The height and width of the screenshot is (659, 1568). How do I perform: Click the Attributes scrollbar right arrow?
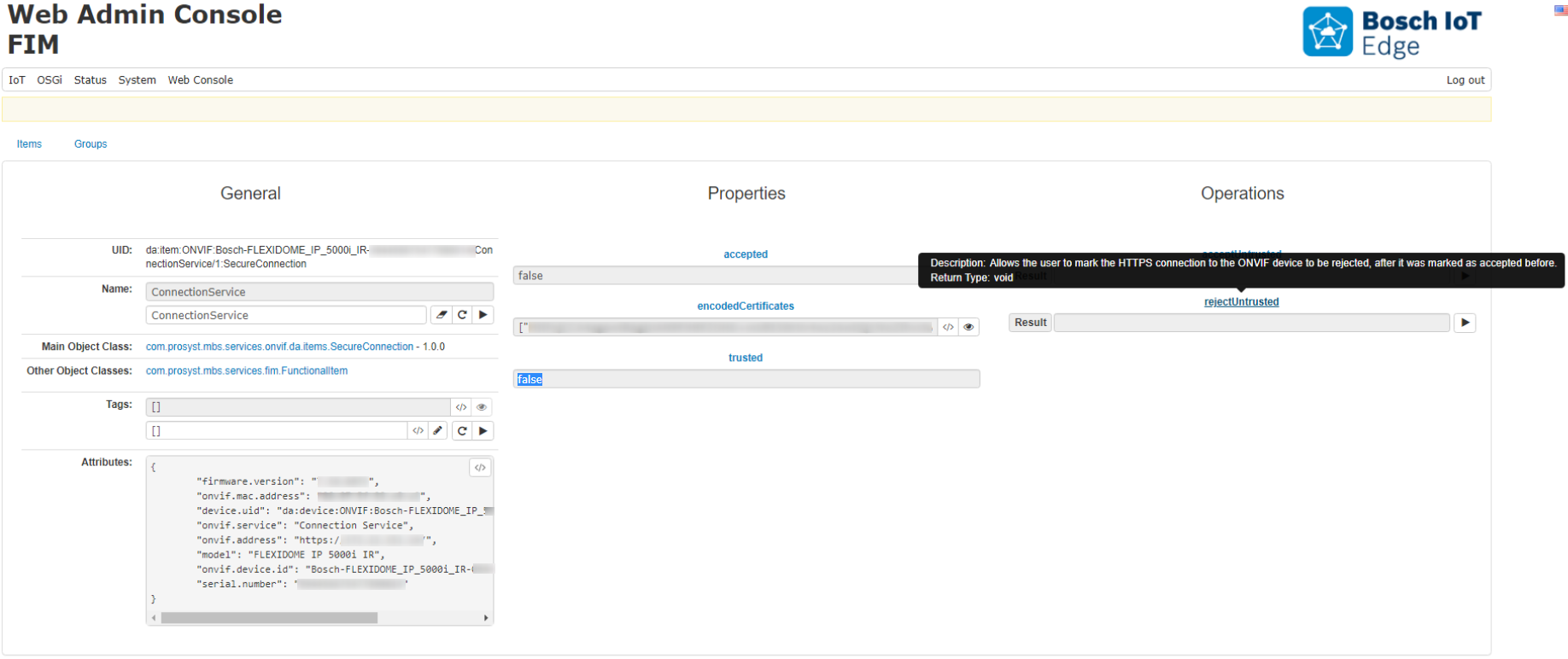(x=486, y=617)
